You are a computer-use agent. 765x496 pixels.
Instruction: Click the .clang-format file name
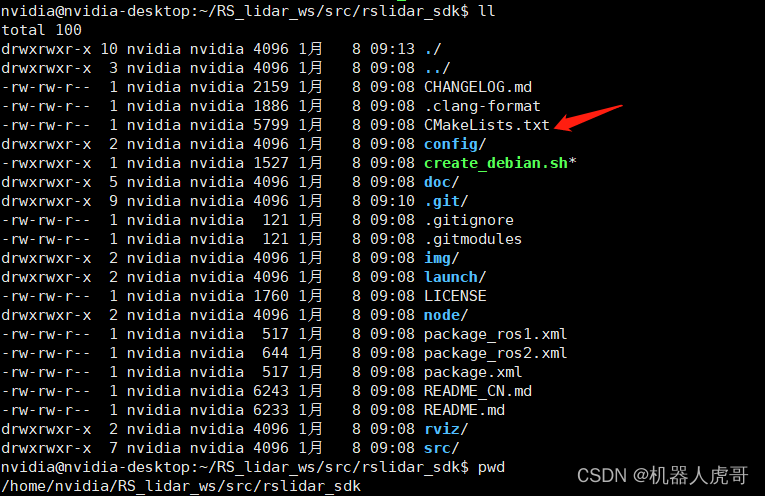coord(482,106)
